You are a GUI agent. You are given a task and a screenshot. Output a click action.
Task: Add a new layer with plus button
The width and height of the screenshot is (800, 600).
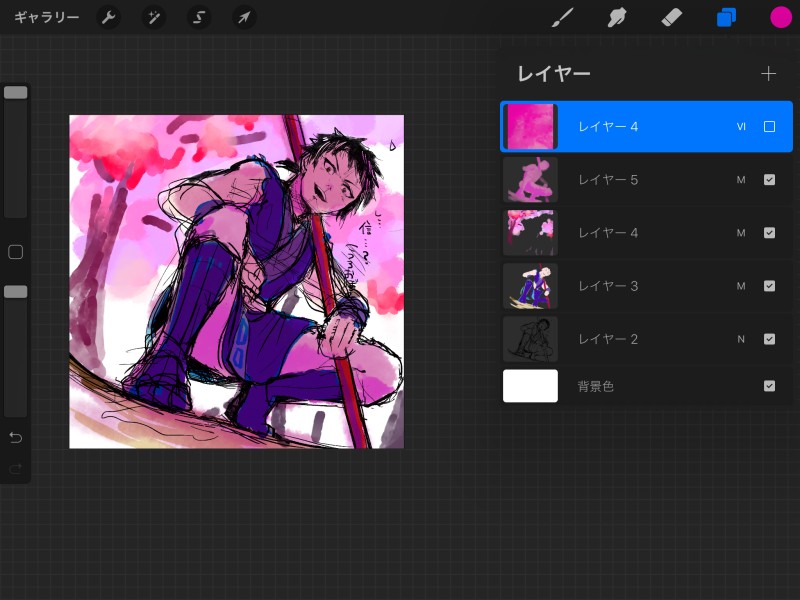tap(768, 74)
